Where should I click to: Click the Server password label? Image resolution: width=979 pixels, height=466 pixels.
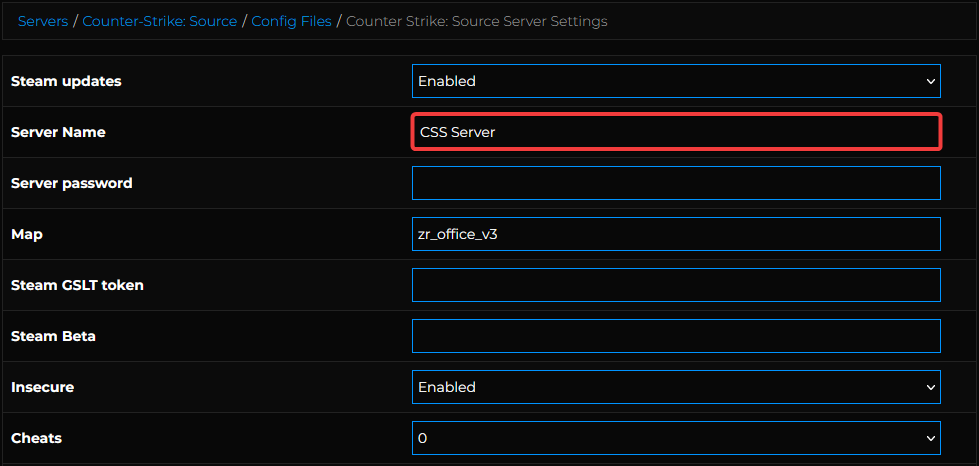tap(71, 183)
